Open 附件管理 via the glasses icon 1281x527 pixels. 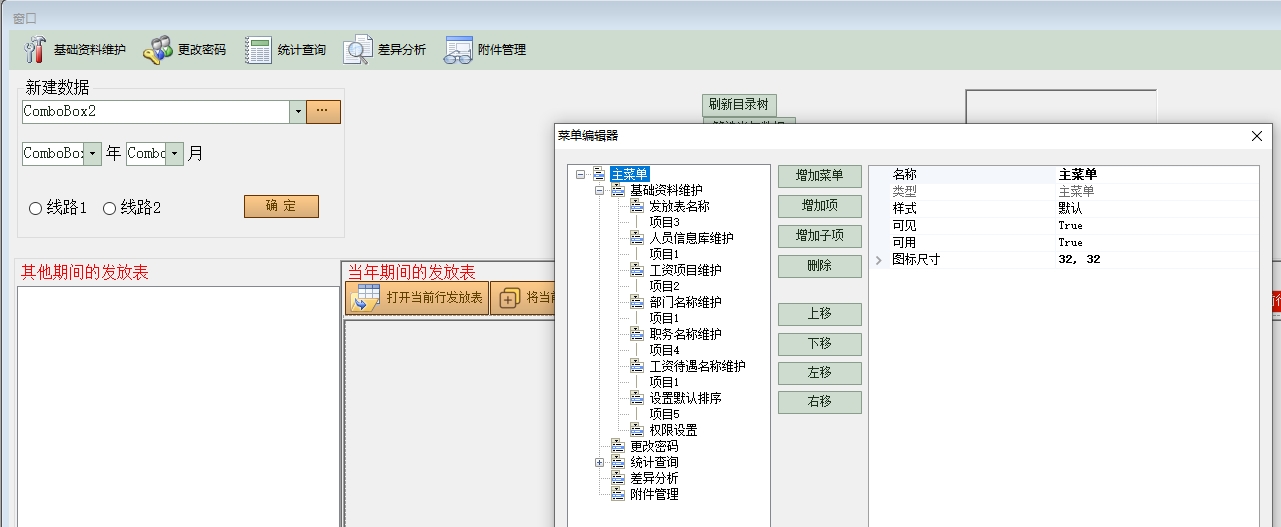[x=458, y=50]
